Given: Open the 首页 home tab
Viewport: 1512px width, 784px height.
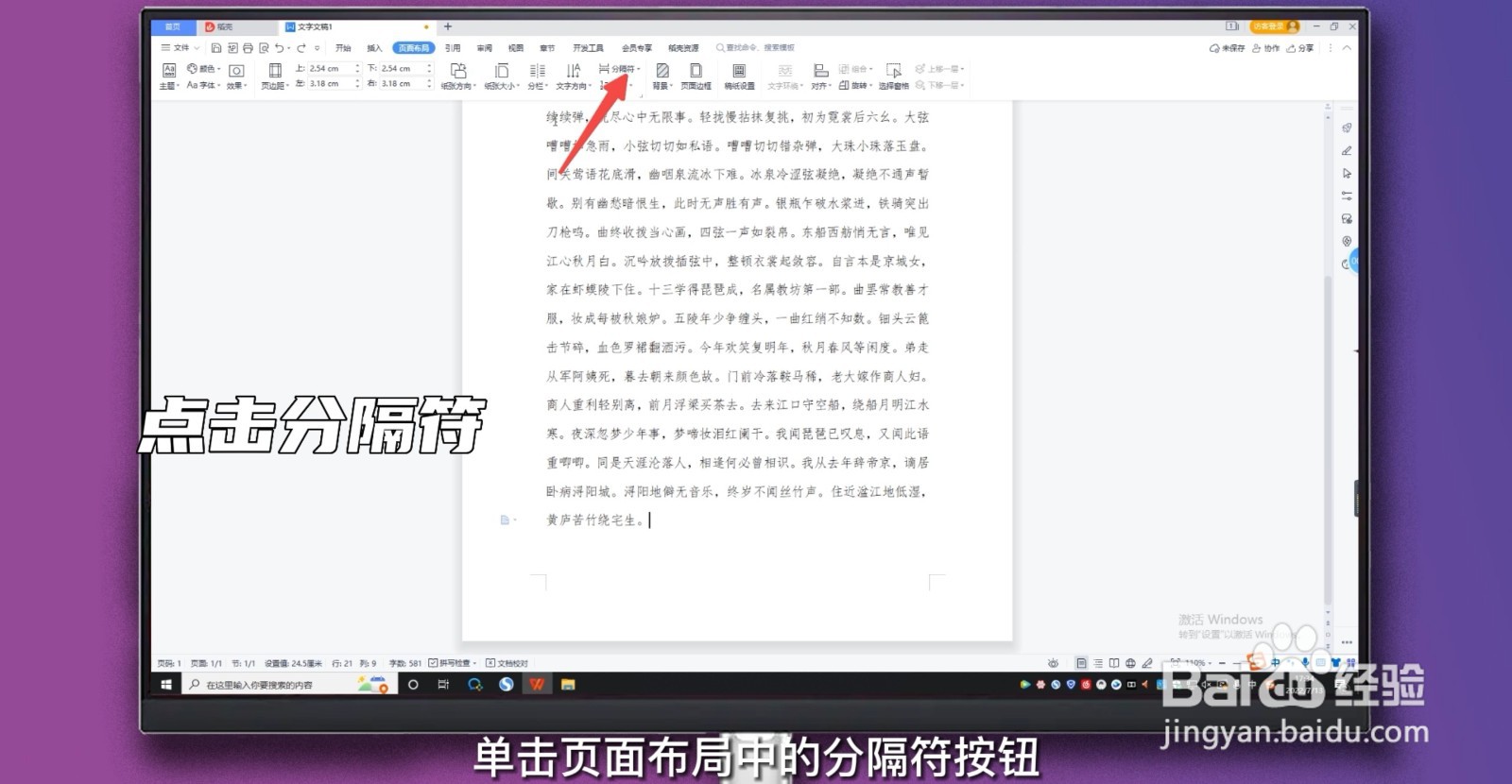Looking at the screenshot, I should [x=172, y=27].
